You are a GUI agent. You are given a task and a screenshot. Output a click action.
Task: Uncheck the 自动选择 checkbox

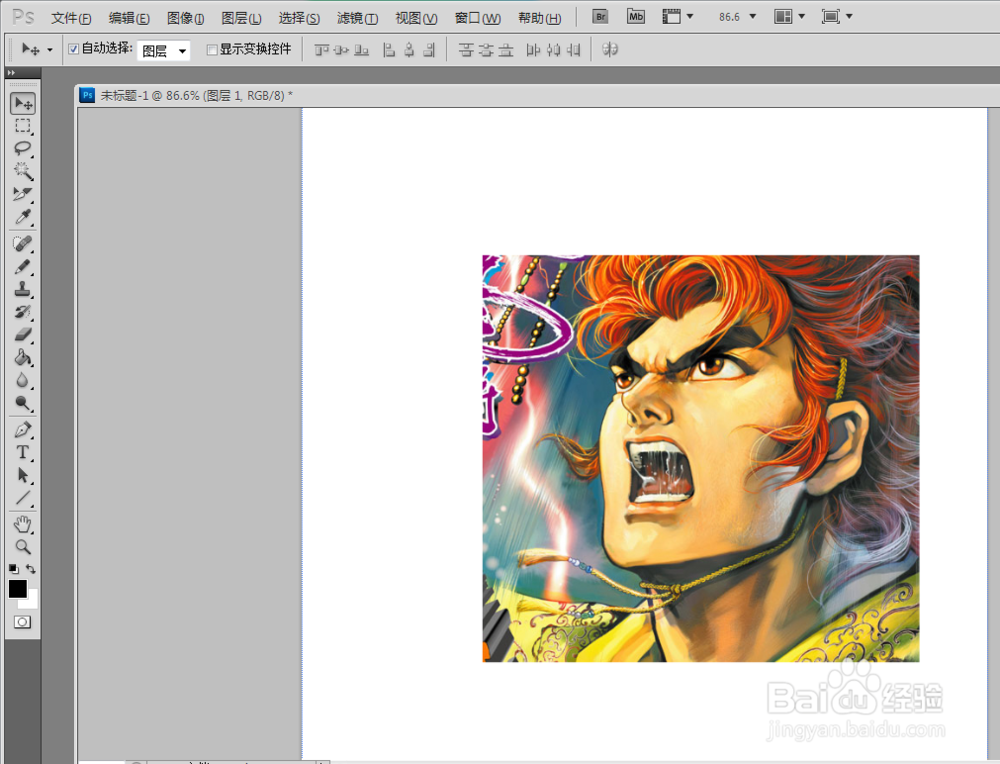[x=73, y=49]
